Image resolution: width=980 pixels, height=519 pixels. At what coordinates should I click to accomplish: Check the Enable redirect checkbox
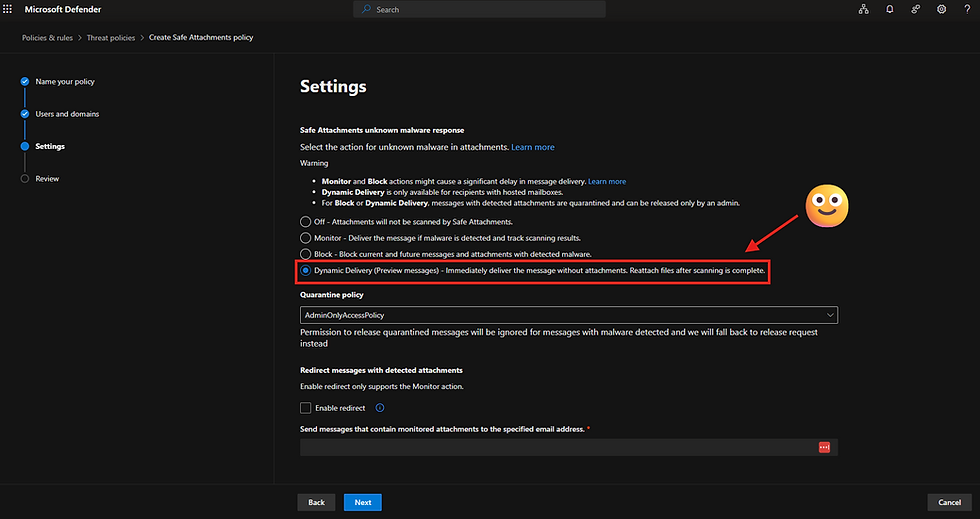tap(306, 408)
